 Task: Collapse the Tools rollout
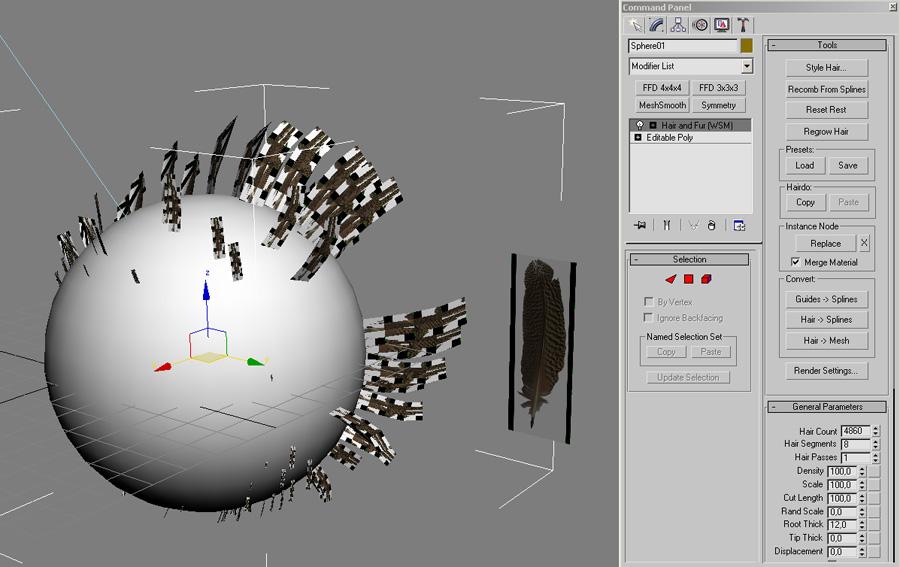827,45
